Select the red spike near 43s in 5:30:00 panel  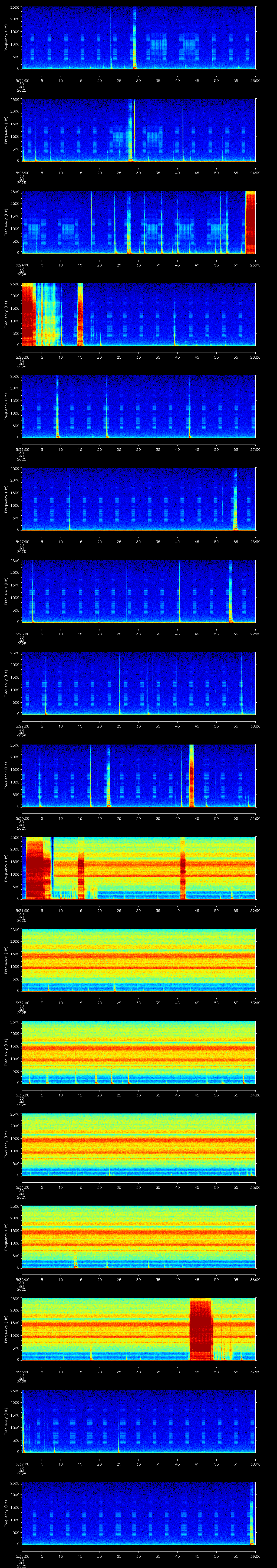[x=192, y=775]
